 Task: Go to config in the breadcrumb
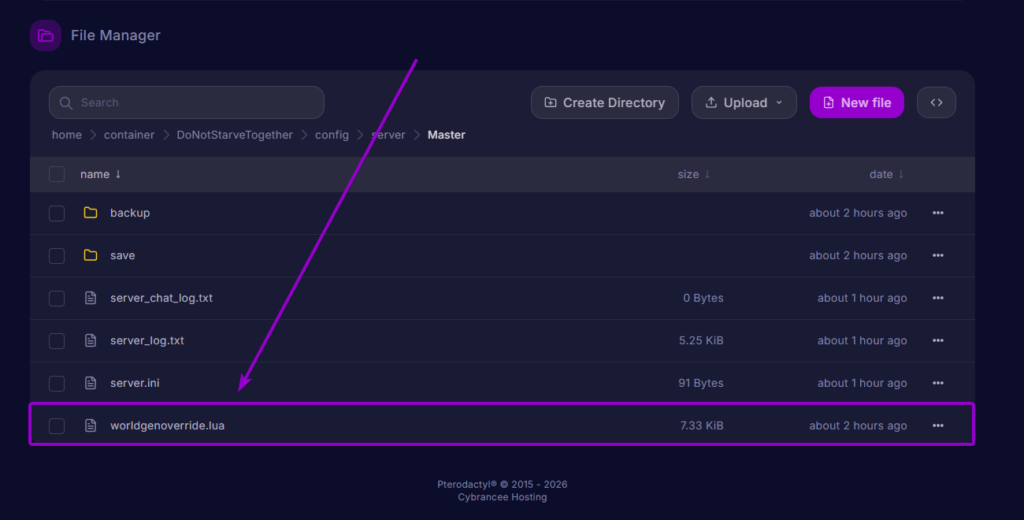point(332,135)
